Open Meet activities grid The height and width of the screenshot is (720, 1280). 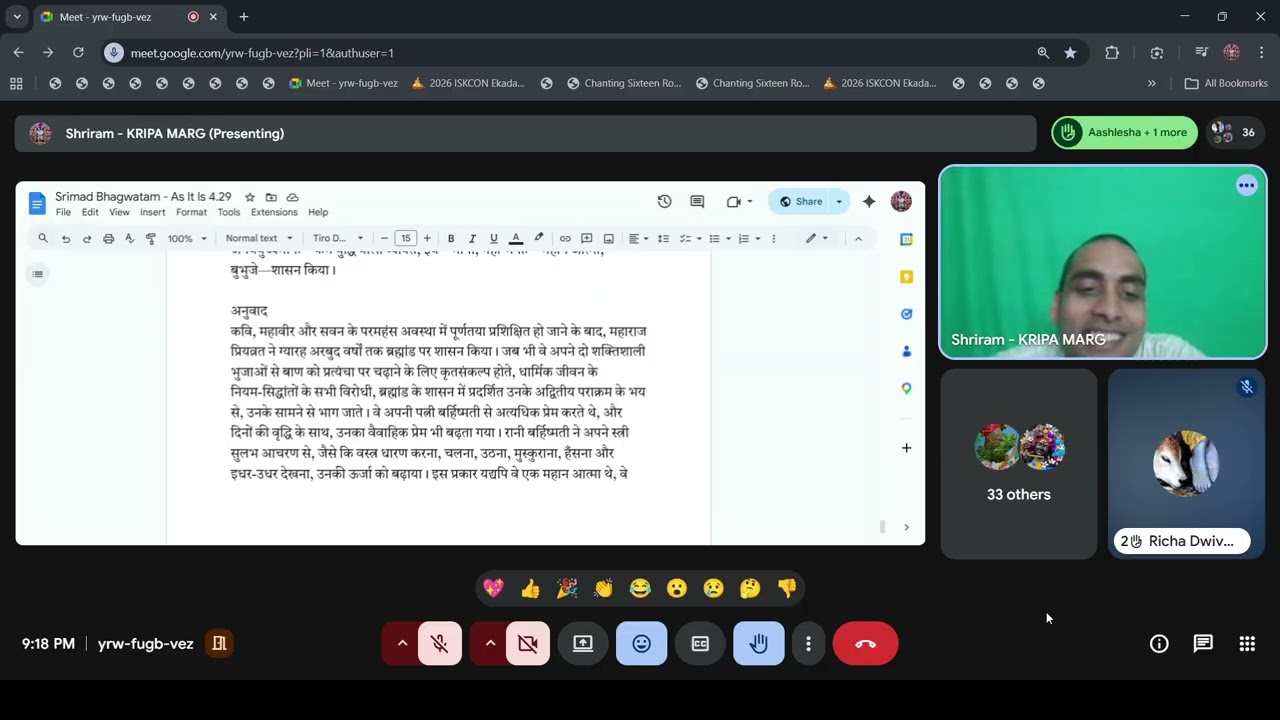[x=1247, y=644]
